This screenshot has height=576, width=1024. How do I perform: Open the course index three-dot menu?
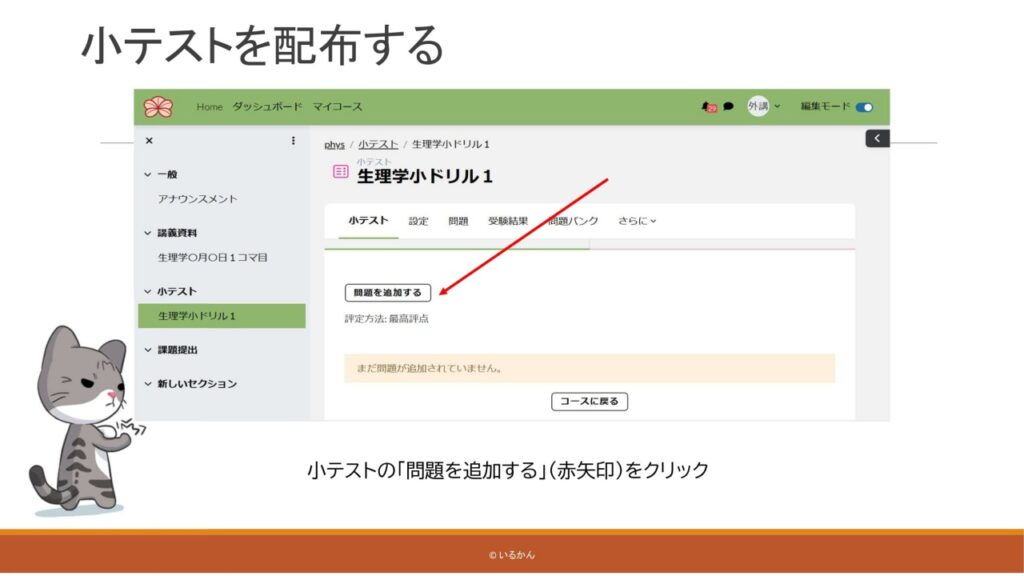click(293, 141)
